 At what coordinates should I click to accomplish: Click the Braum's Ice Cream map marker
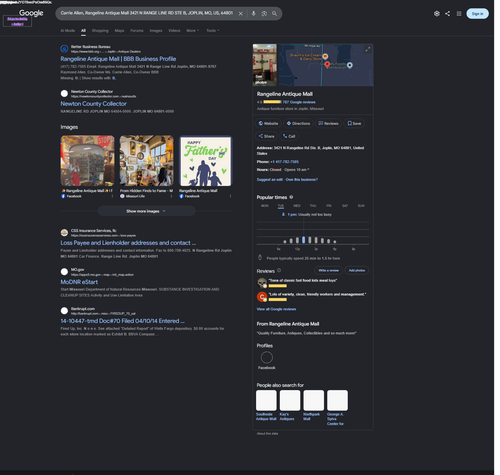pos(325,56)
